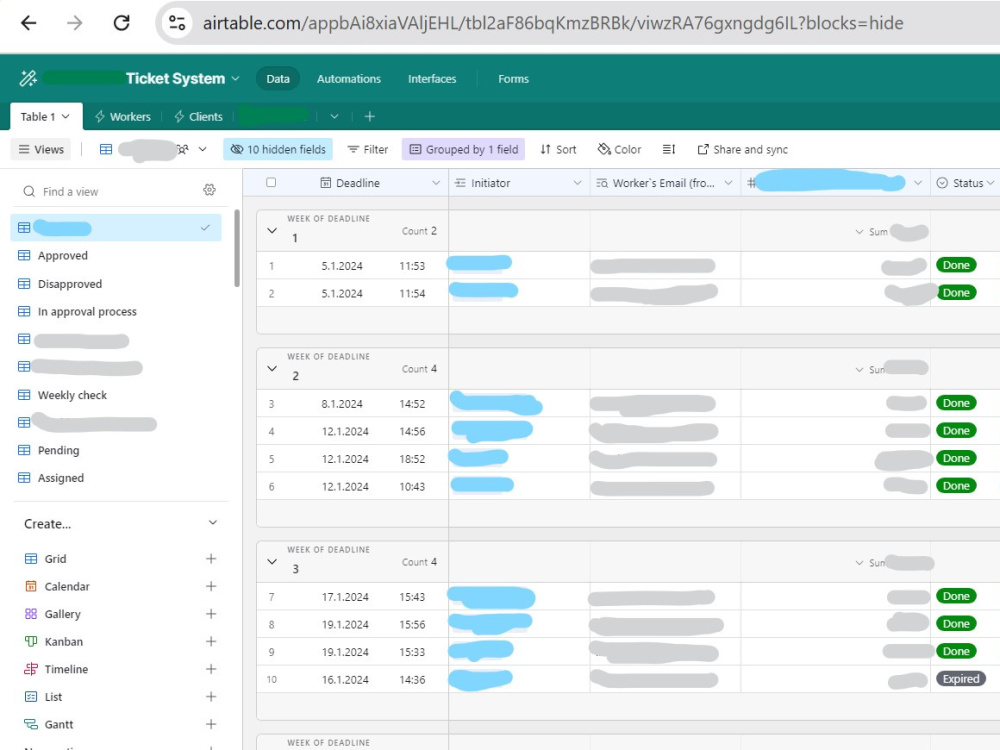Click the Done status badge in row 7
The image size is (1000, 750).
tap(956, 596)
